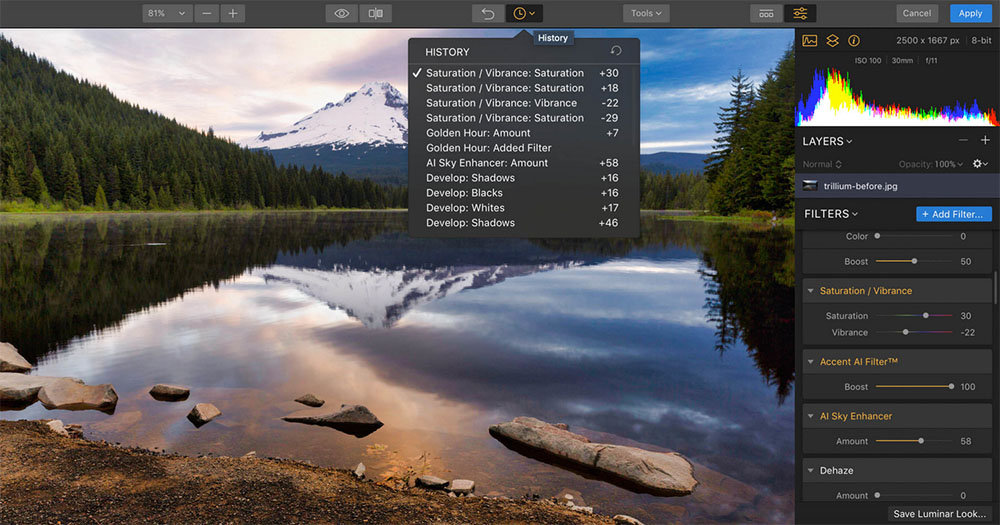Click the Add Filter button
1000x525 pixels.
coord(953,214)
